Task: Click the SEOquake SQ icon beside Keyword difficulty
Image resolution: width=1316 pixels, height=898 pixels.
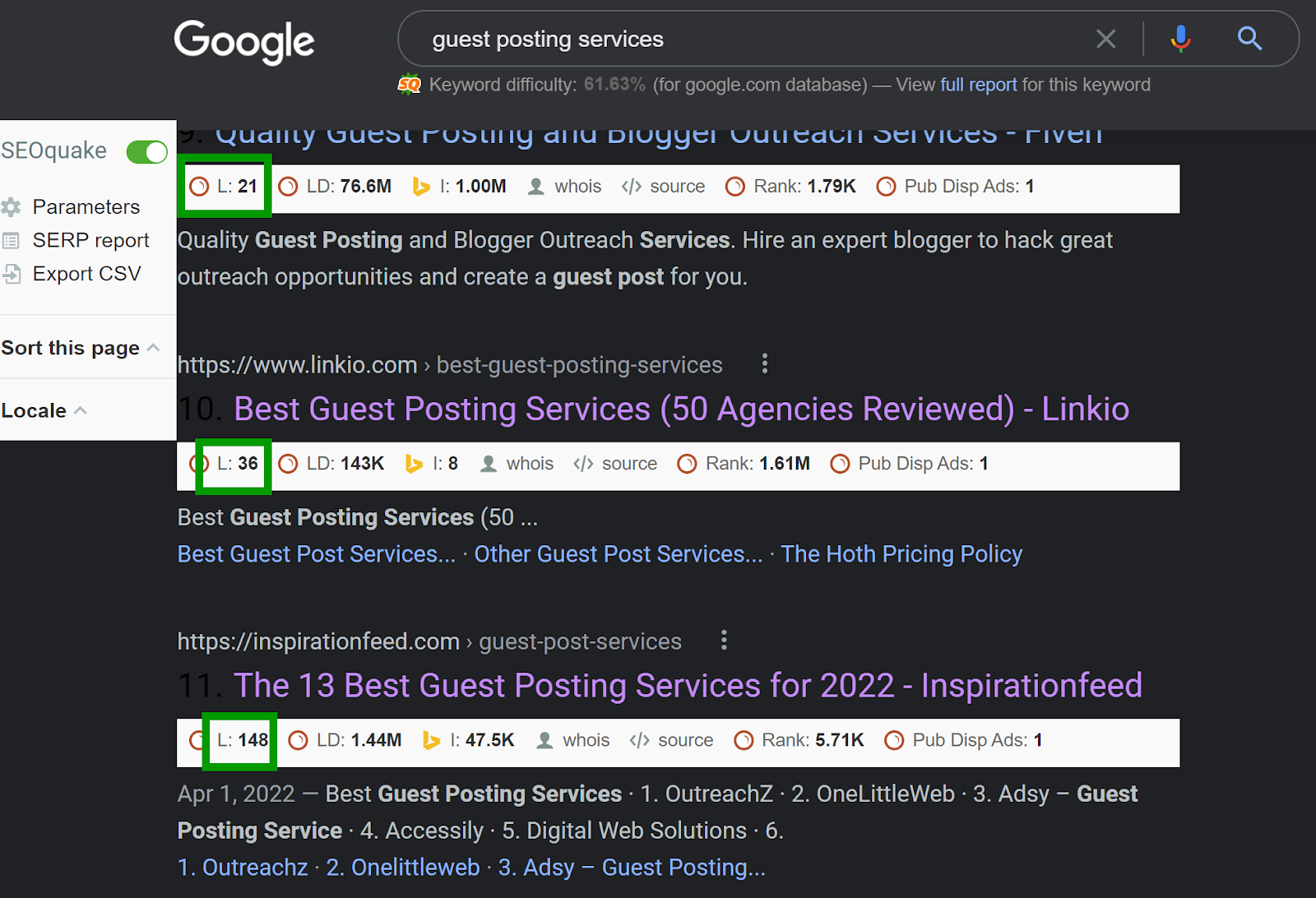Action: click(409, 85)
